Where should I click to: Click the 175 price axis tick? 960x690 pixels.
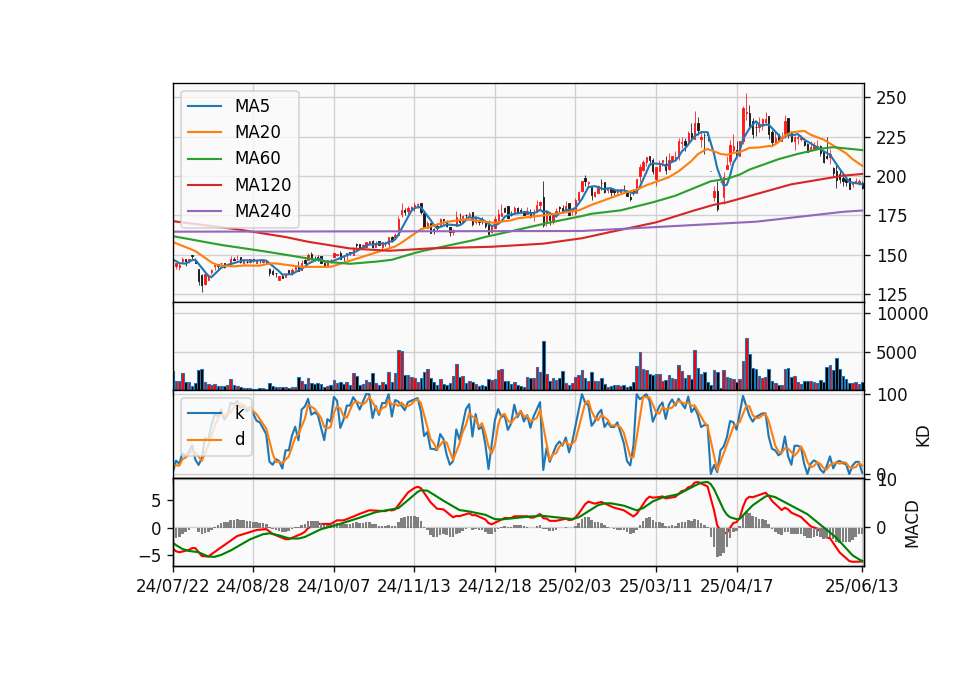[x=891, y=216]
